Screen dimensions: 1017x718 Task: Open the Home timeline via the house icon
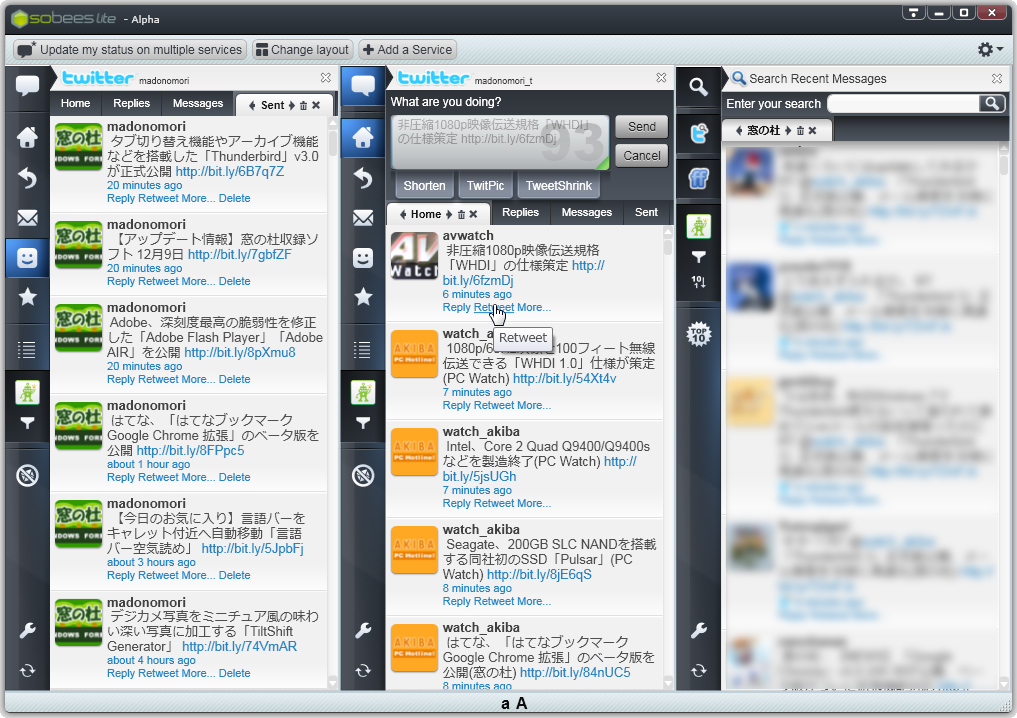[27, 137]
